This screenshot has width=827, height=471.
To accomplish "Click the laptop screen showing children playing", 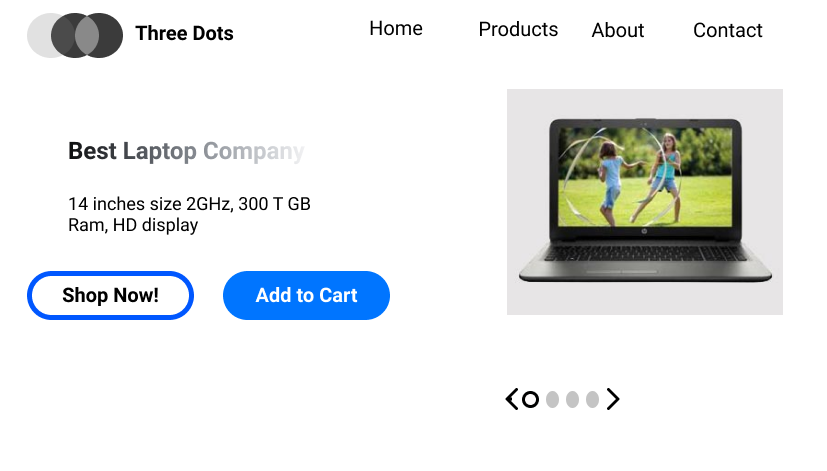I will pyautogui.click(x=645, y=177).
